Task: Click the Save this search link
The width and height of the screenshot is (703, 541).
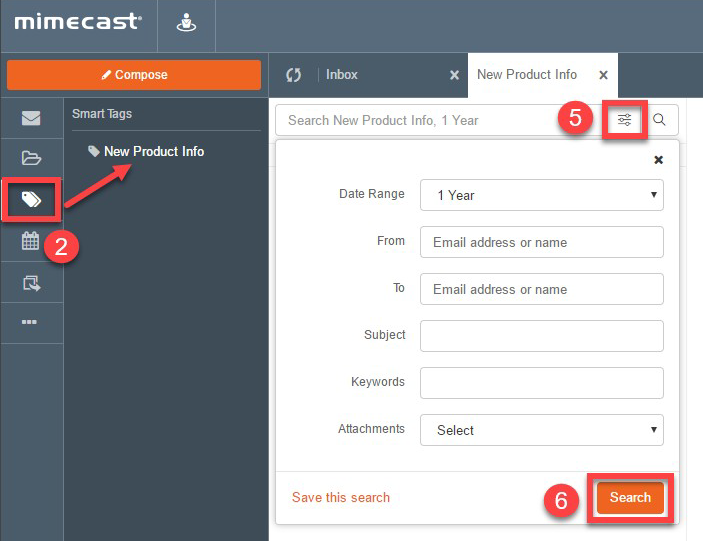Action: pyautogui.click(x=341, y=497)
